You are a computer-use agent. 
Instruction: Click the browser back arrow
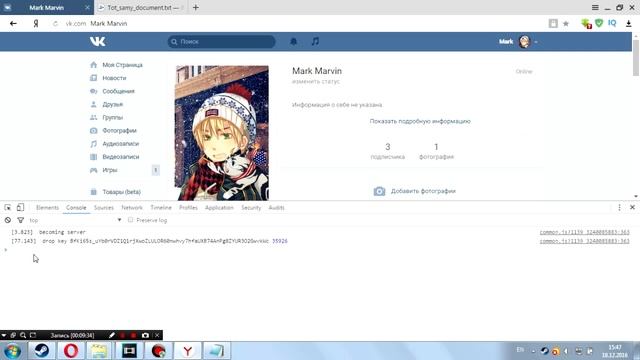coord(13,24)
